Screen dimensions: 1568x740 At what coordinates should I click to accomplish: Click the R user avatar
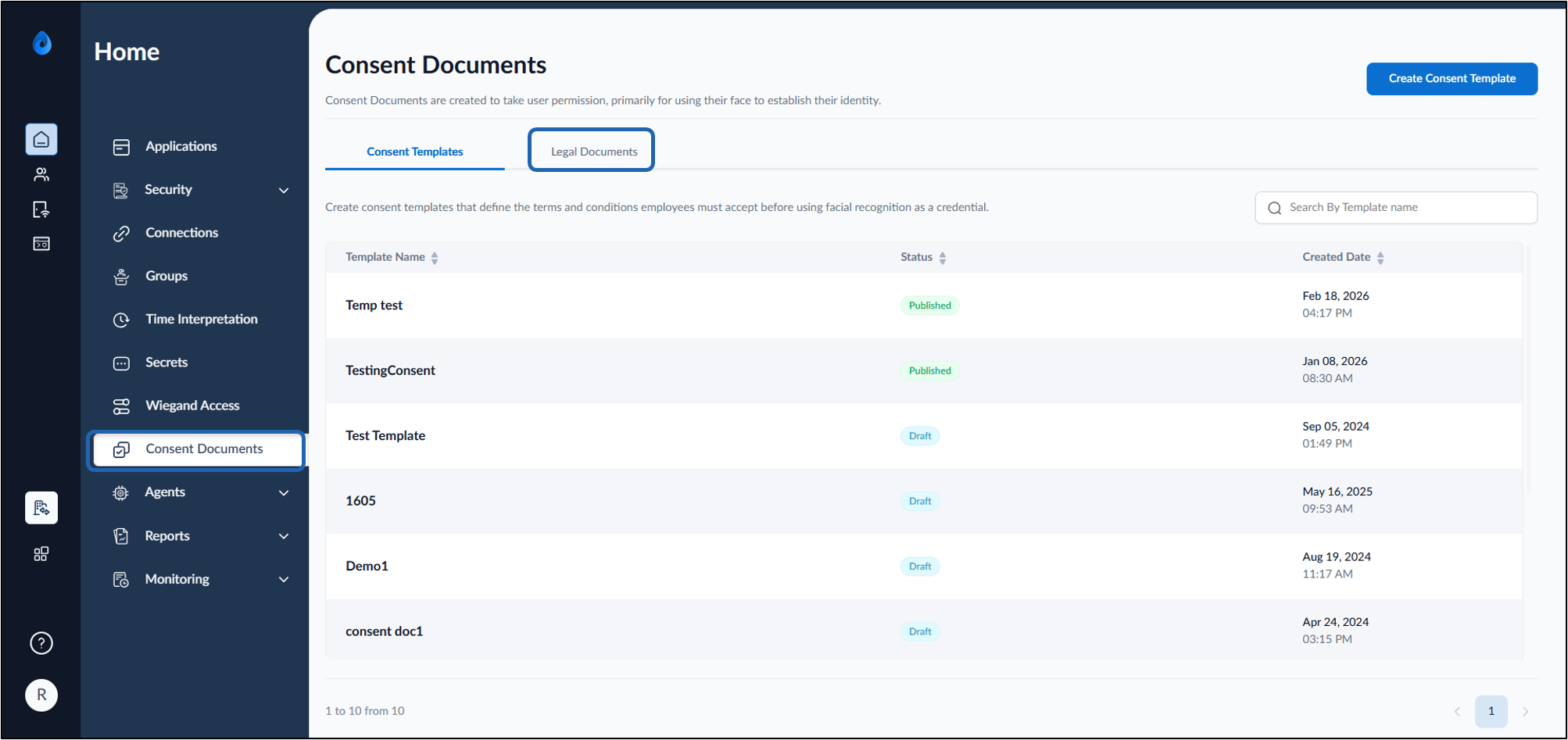tap(41, 695)
